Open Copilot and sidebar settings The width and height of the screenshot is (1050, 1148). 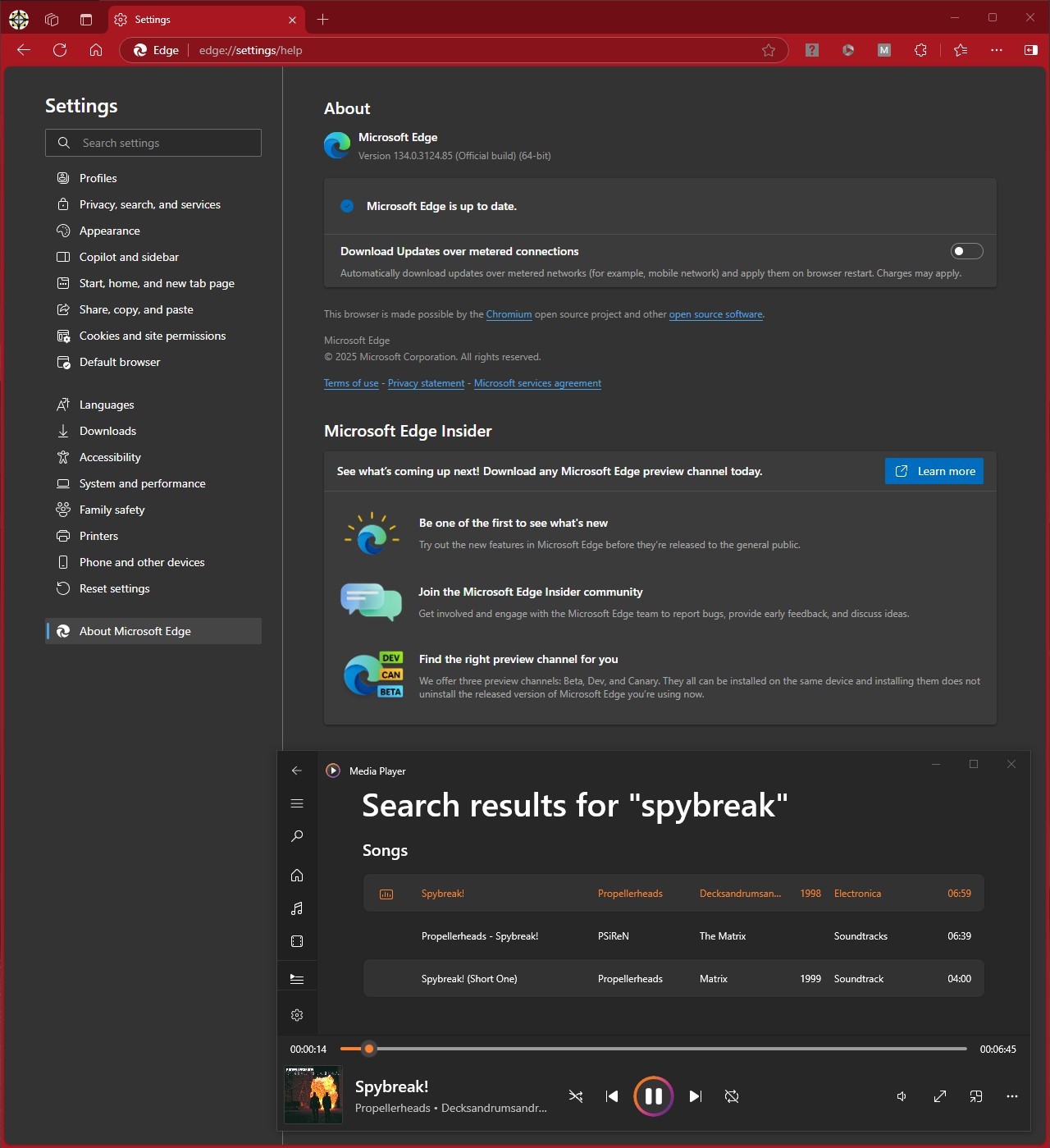click(153, 257)
